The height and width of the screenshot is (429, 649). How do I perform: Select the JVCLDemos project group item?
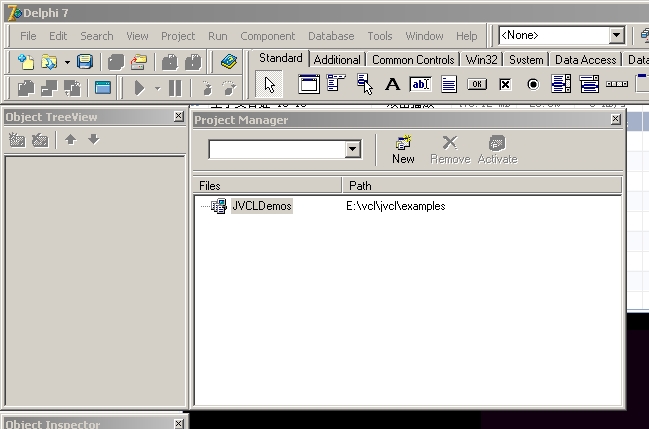coord(261,206)
